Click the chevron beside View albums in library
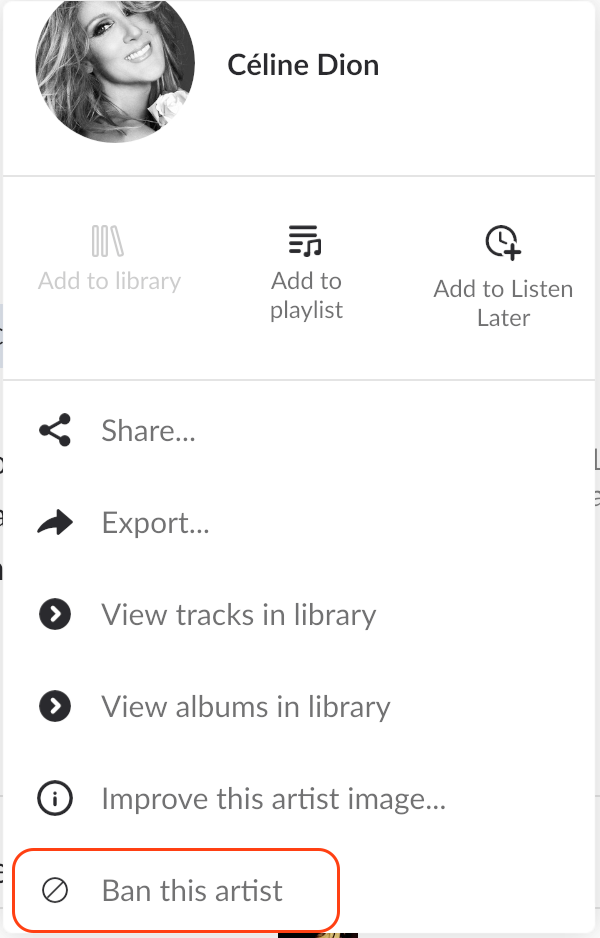The width and height of the screenshot is (600, 938). (x=55, y=707)
